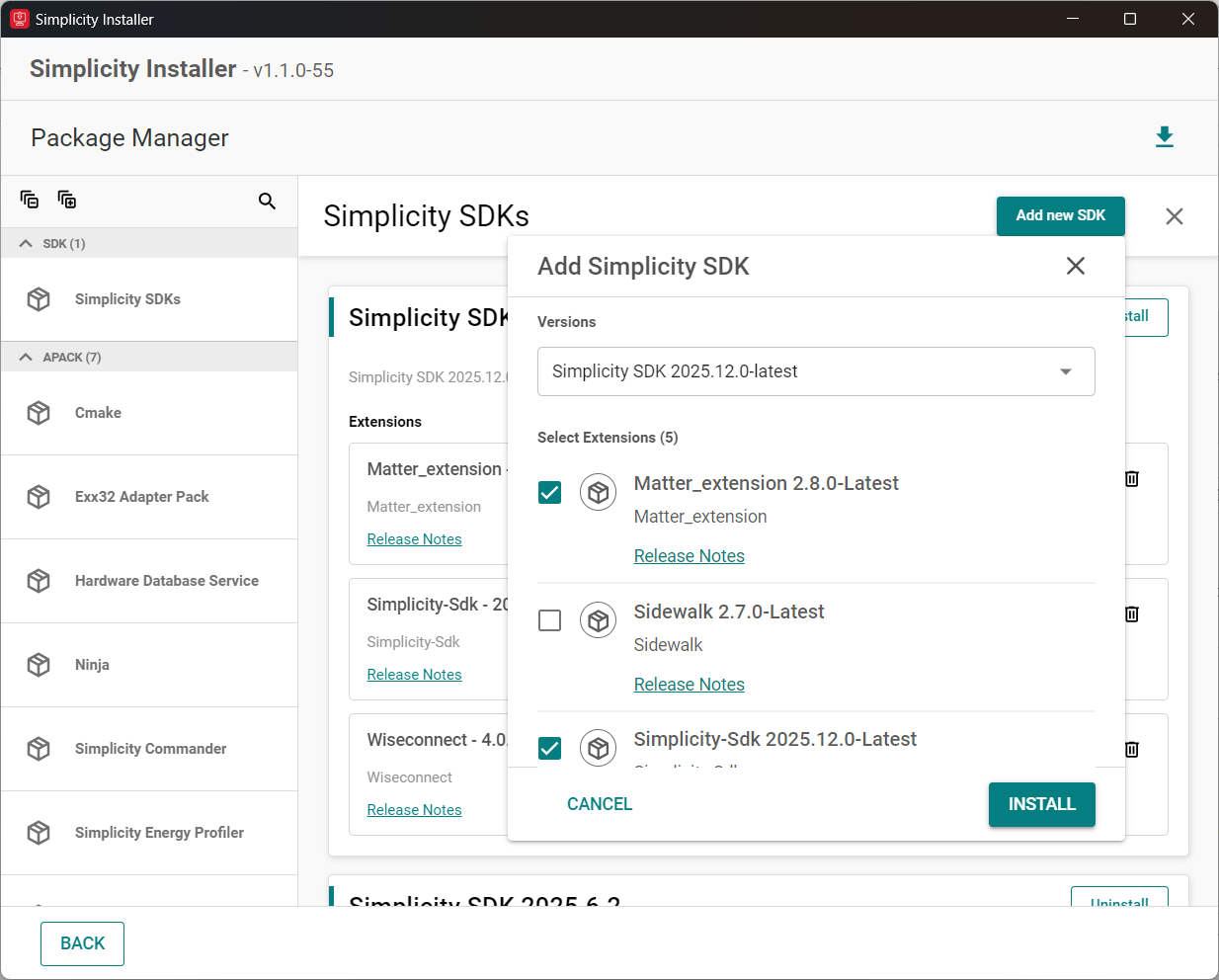The width and height of the screenshot is (1219, 980).
Task: Enable the Sidewalk 2.7.0-Latest checkbox
Action: coord(550,620)
